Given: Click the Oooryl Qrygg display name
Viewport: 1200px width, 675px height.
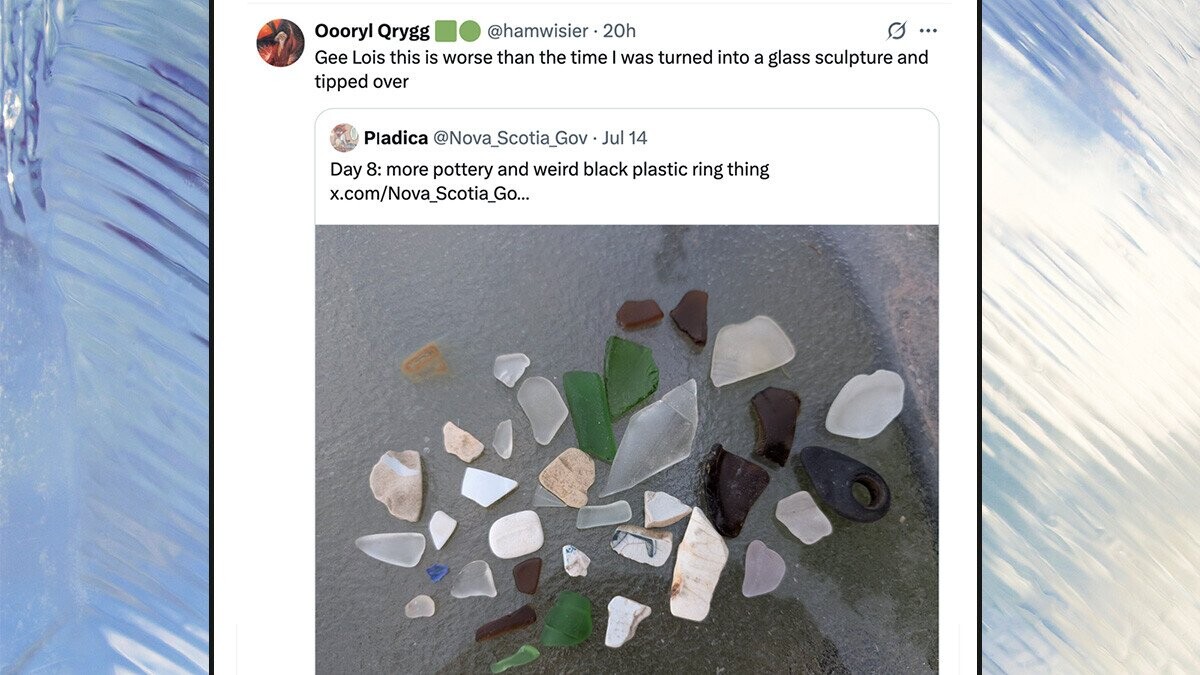Looking at the screenshot, I should click(372, 31).
